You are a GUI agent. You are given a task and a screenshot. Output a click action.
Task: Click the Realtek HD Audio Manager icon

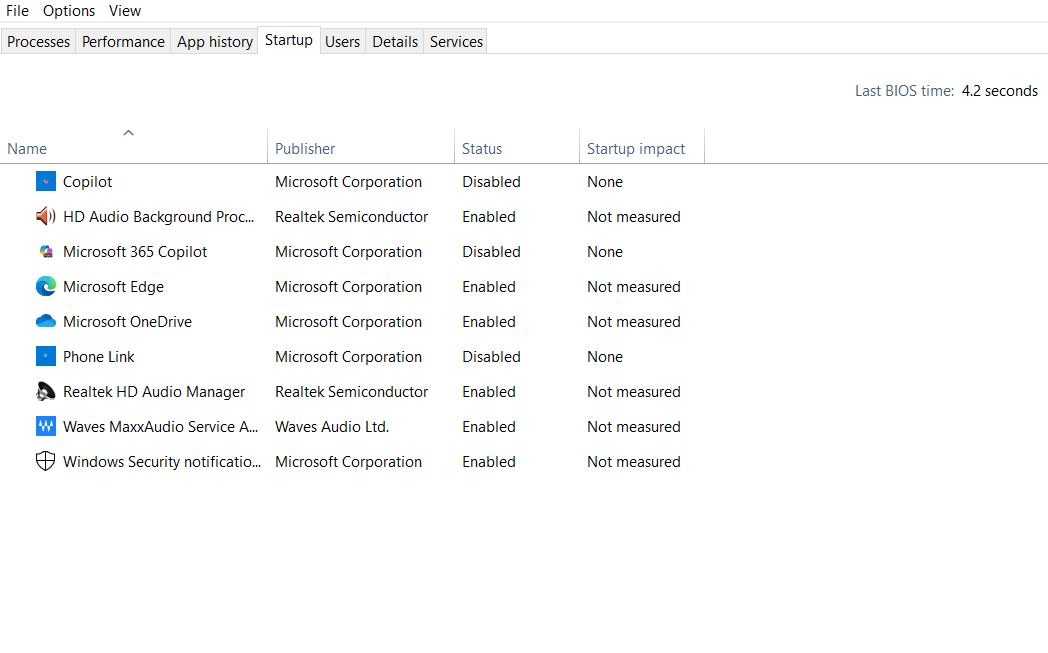pyautogui.click(x=45, y=391)
